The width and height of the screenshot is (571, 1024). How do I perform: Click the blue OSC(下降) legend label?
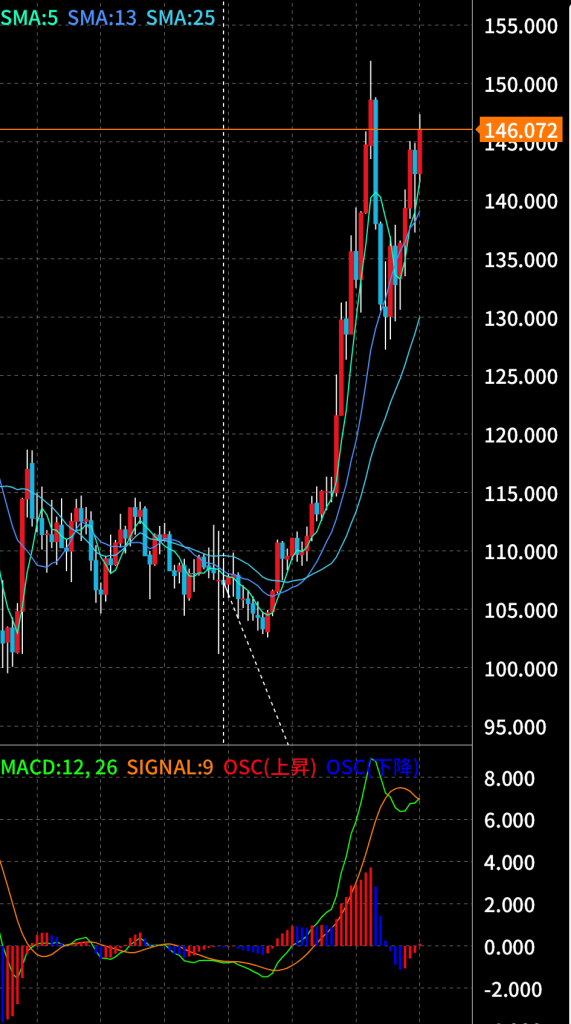pyautogui.click(x=372, y=767)
